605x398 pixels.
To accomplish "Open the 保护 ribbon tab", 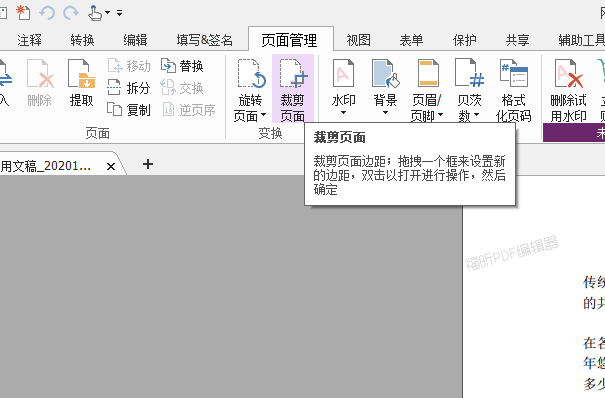I will [465, 40].
